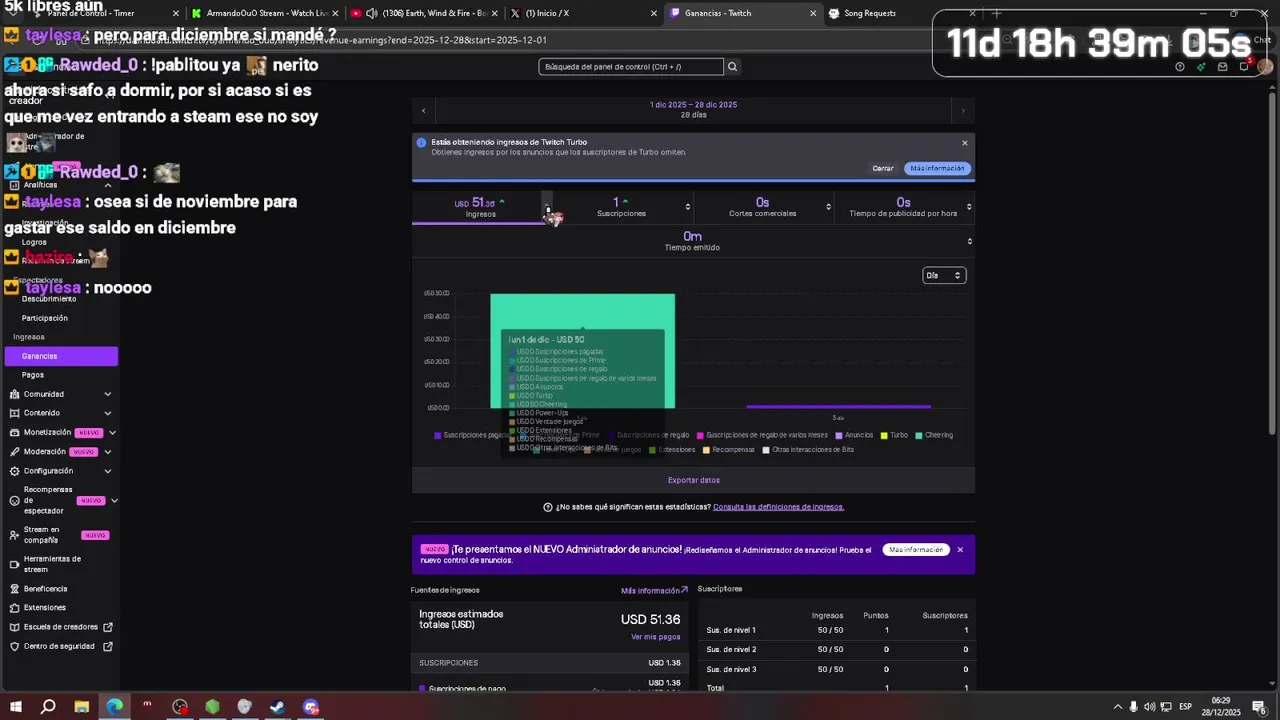
Task: Click the Contenido sidebar icon
Action: (14, 413)
